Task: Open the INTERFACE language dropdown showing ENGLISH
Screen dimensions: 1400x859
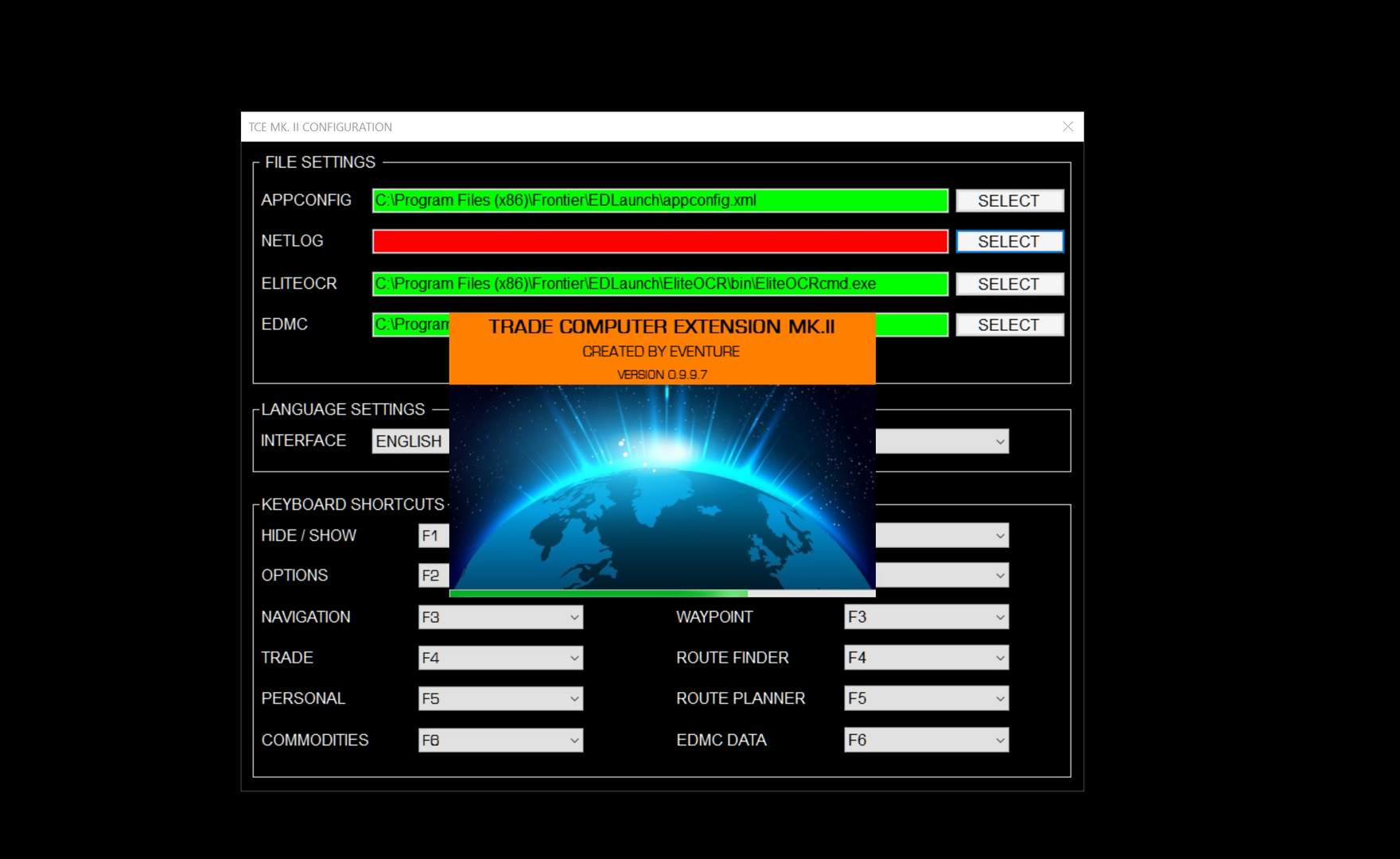Action: (410, 441)
